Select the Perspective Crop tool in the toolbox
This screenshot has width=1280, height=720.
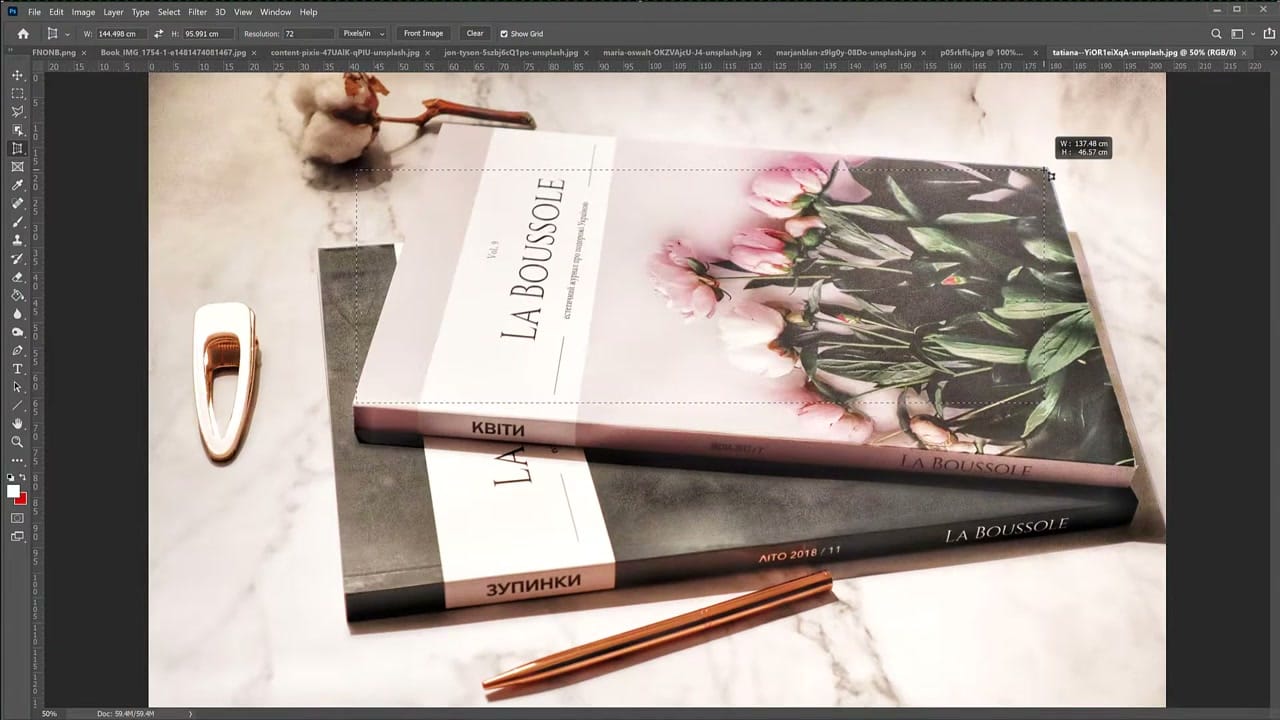(x=17, y=148)
